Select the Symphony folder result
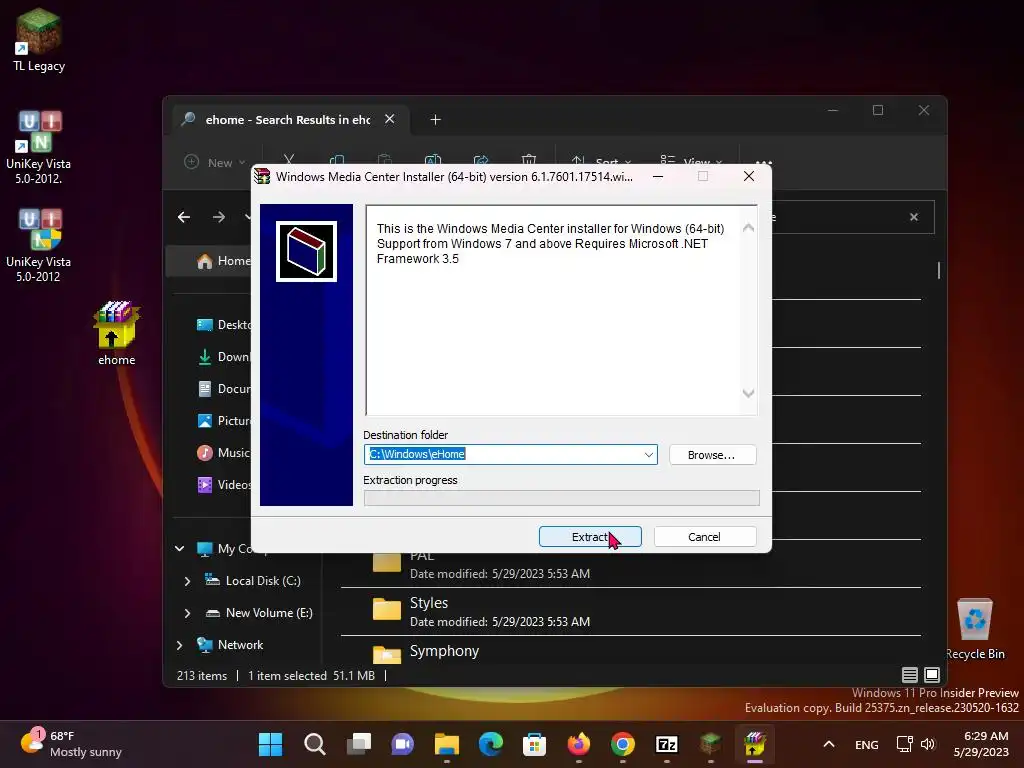Screen dimensions: 1024x768 pyautogui.click(x=630, y=651)
